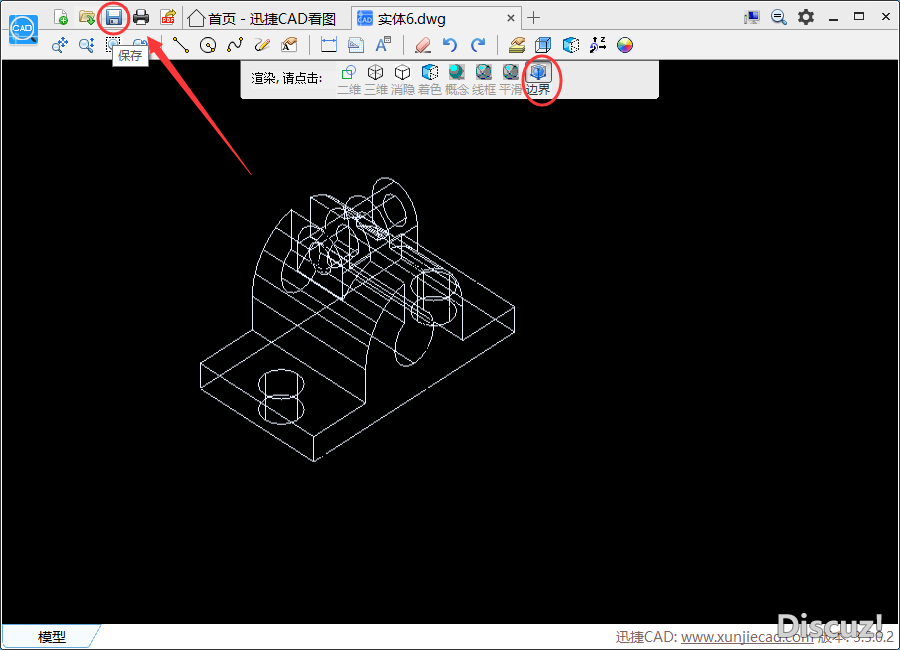Select the Pan move tool
900x650 pixels.
coord(59,45)
